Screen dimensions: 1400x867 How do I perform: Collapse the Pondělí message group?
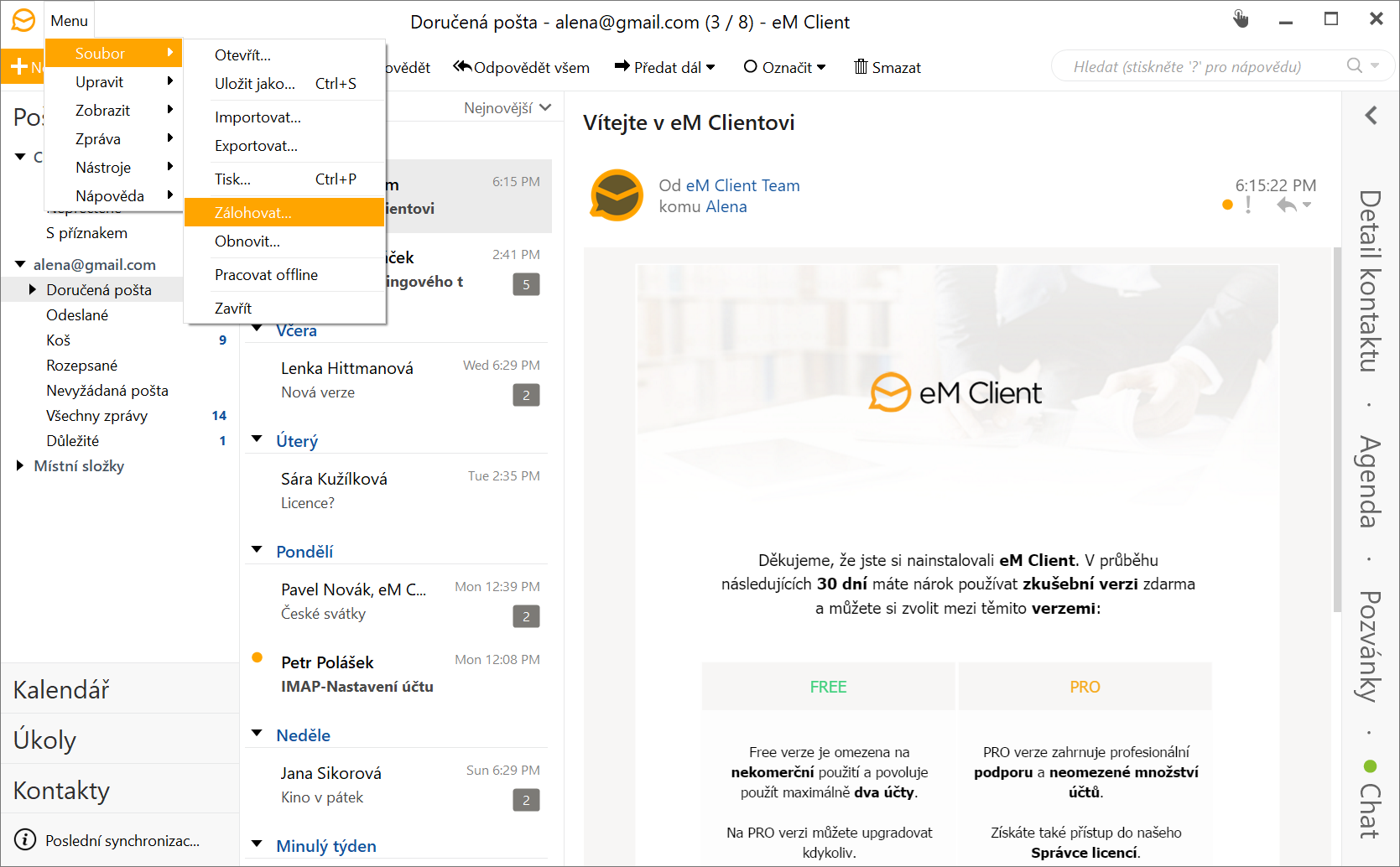click(x=257, y=549)
